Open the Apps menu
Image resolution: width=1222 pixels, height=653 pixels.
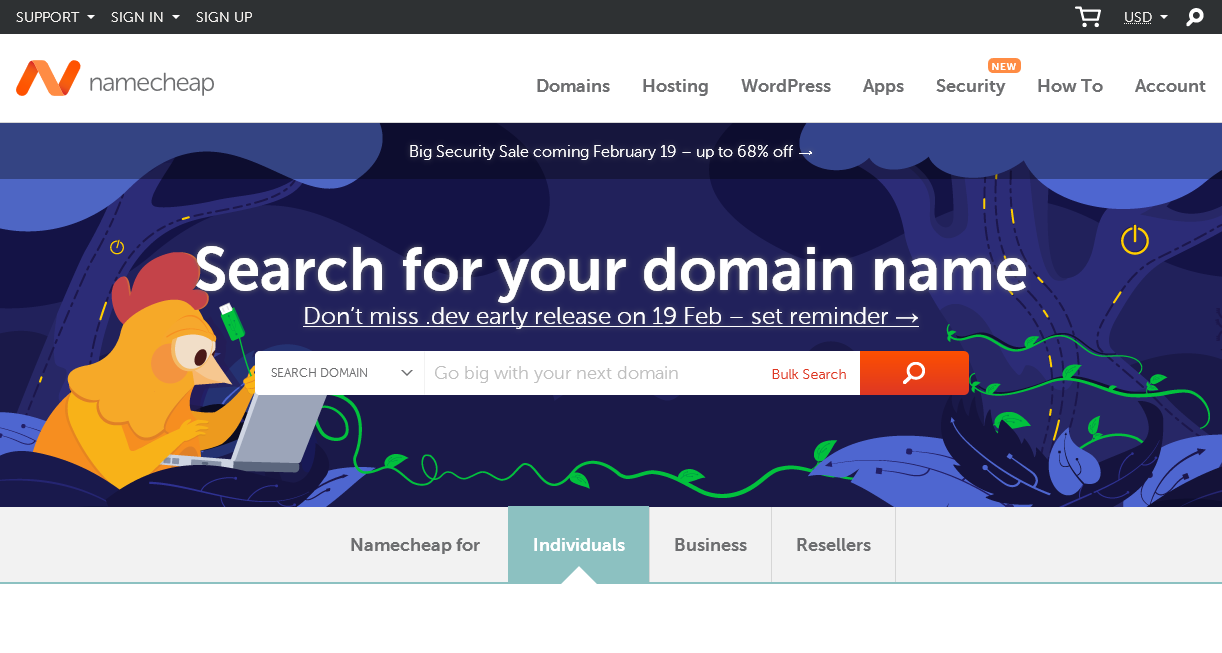pos(883,86)
